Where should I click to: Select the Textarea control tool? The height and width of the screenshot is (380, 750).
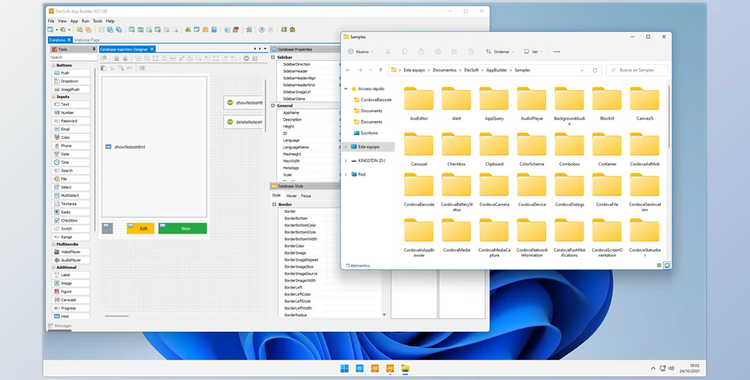[71, 204]
